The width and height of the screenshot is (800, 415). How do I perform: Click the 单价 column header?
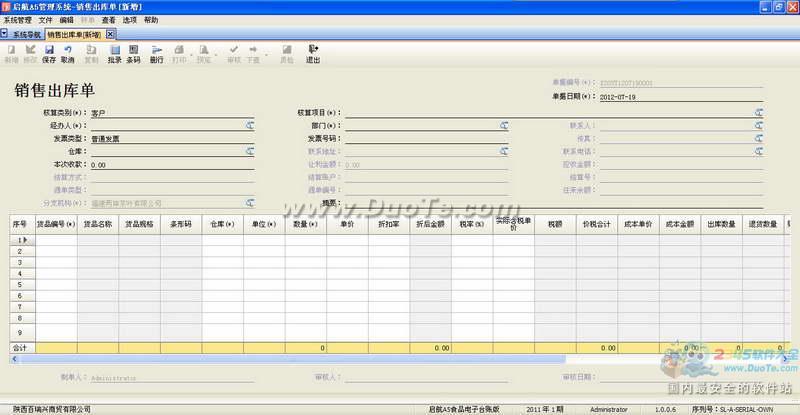[347, 224]
